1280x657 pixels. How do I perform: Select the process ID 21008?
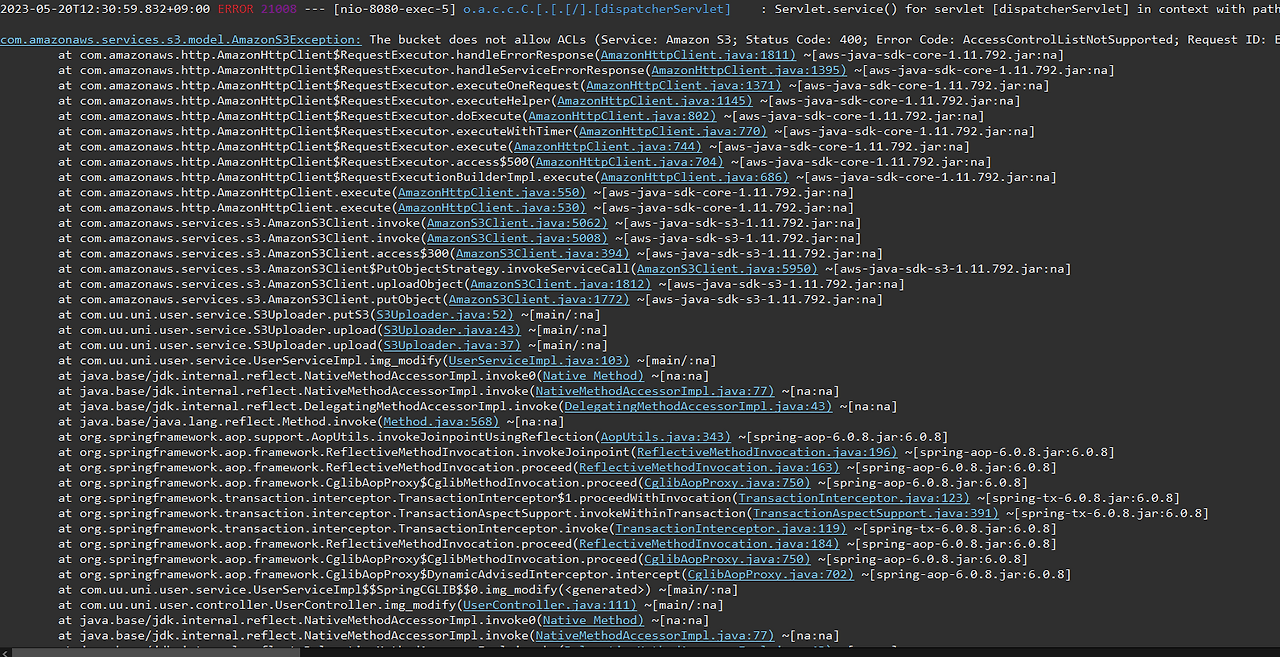[x=279, y=9]
